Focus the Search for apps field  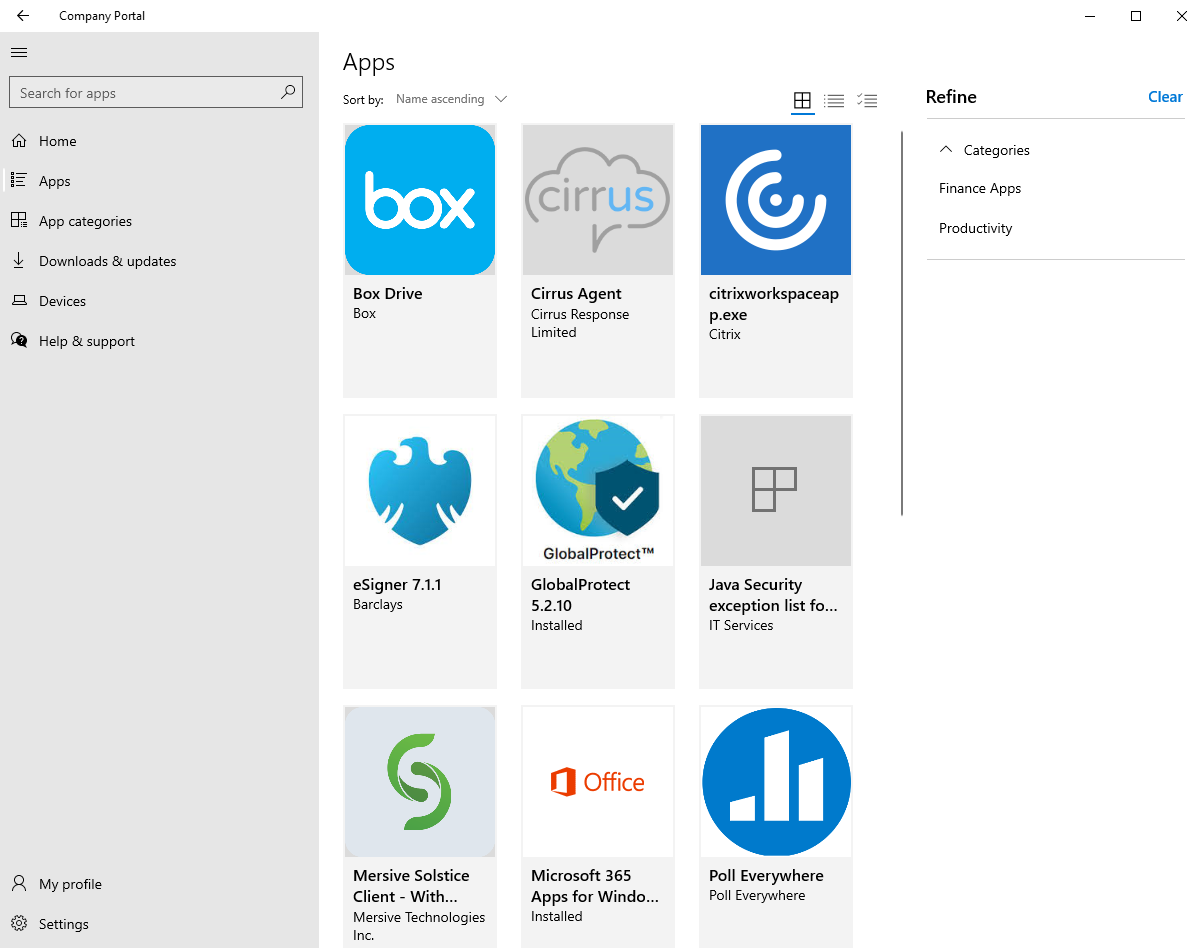(156, 92)
